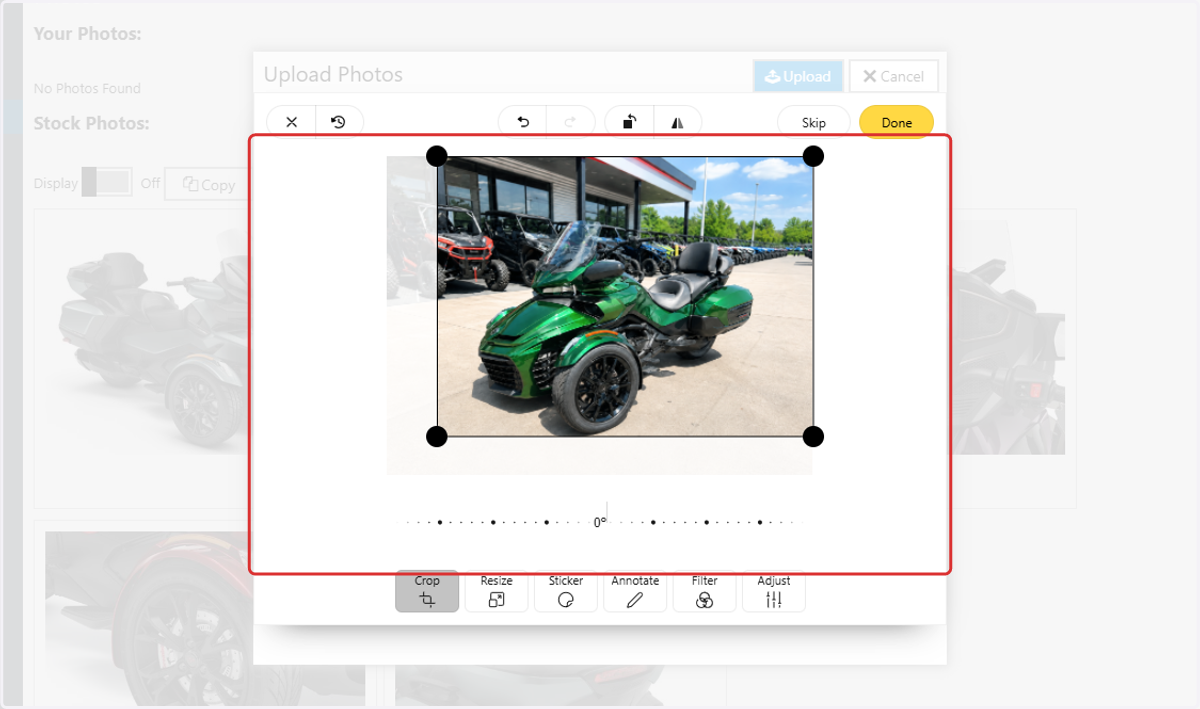Click the top-left crop handle
This screenshot has width=1200, height=709.
[437, 156]
